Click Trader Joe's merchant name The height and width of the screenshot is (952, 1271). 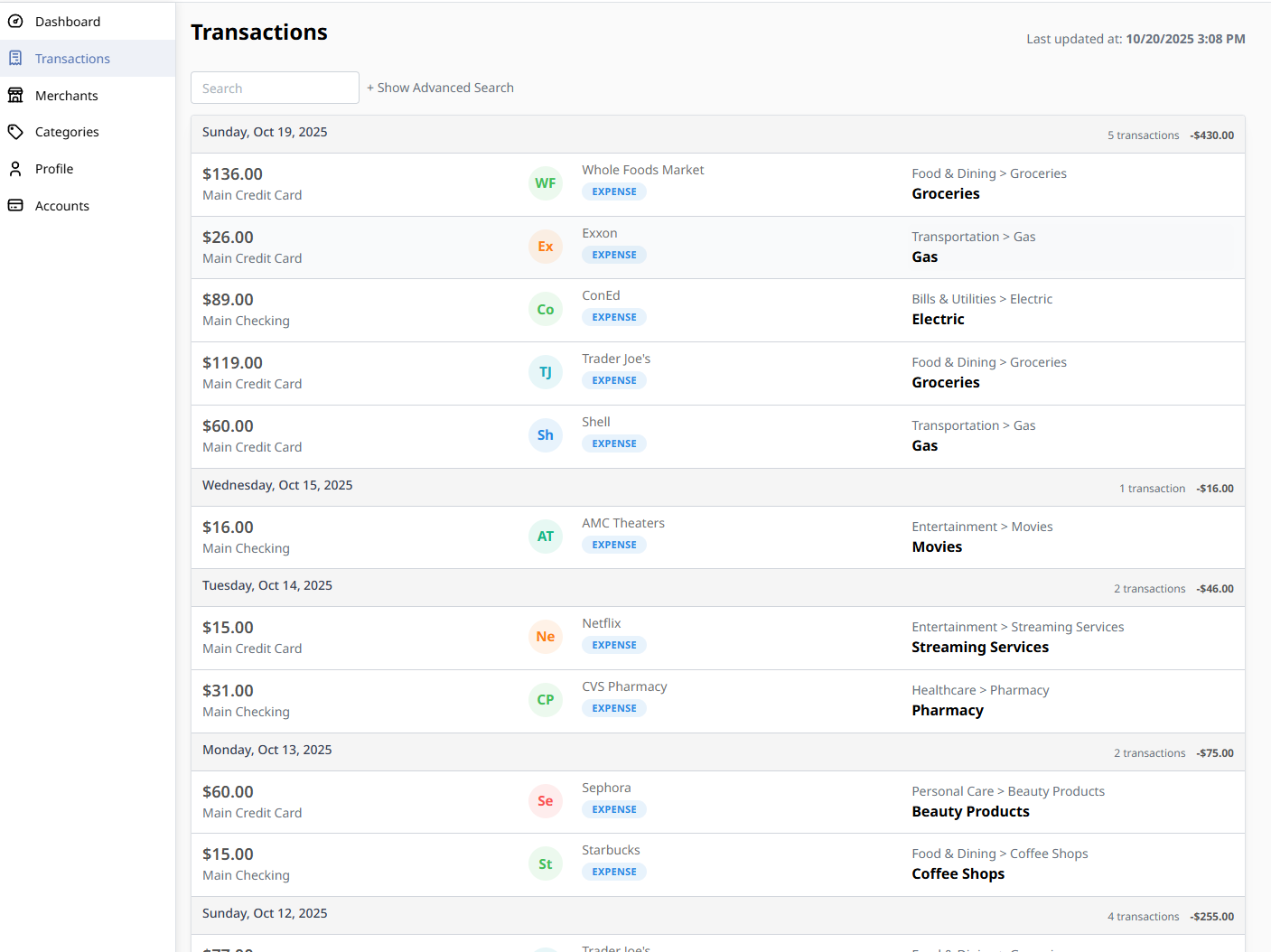(616, 359)
